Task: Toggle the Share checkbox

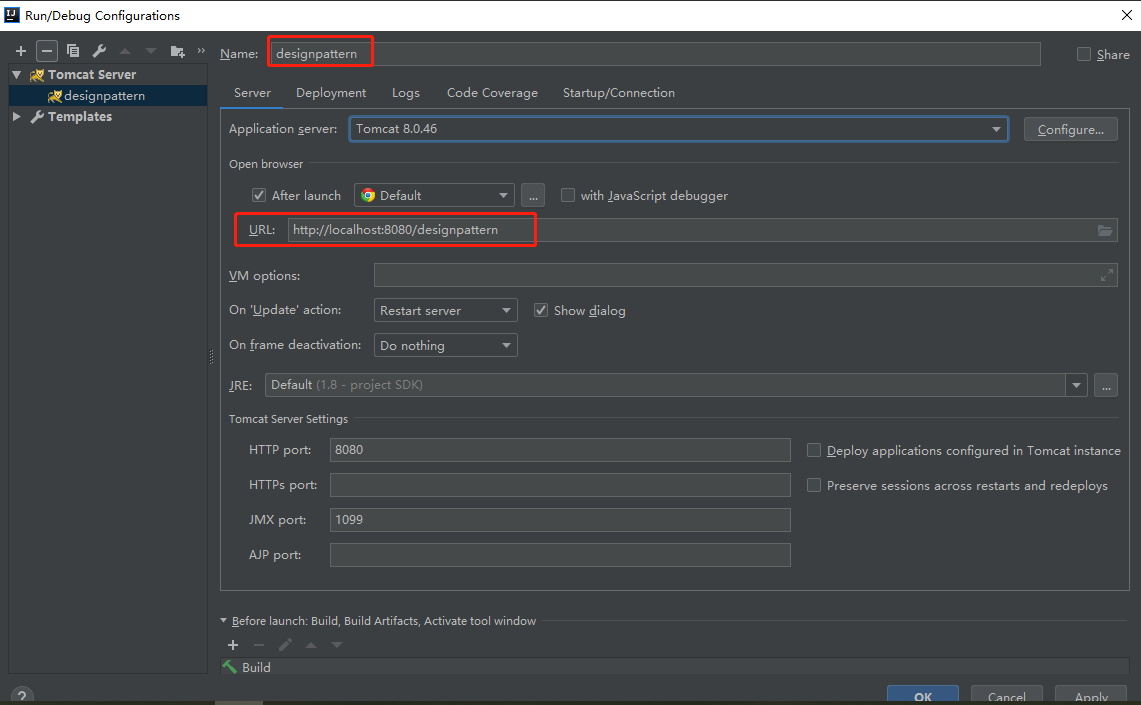Action: point(1084,54)
